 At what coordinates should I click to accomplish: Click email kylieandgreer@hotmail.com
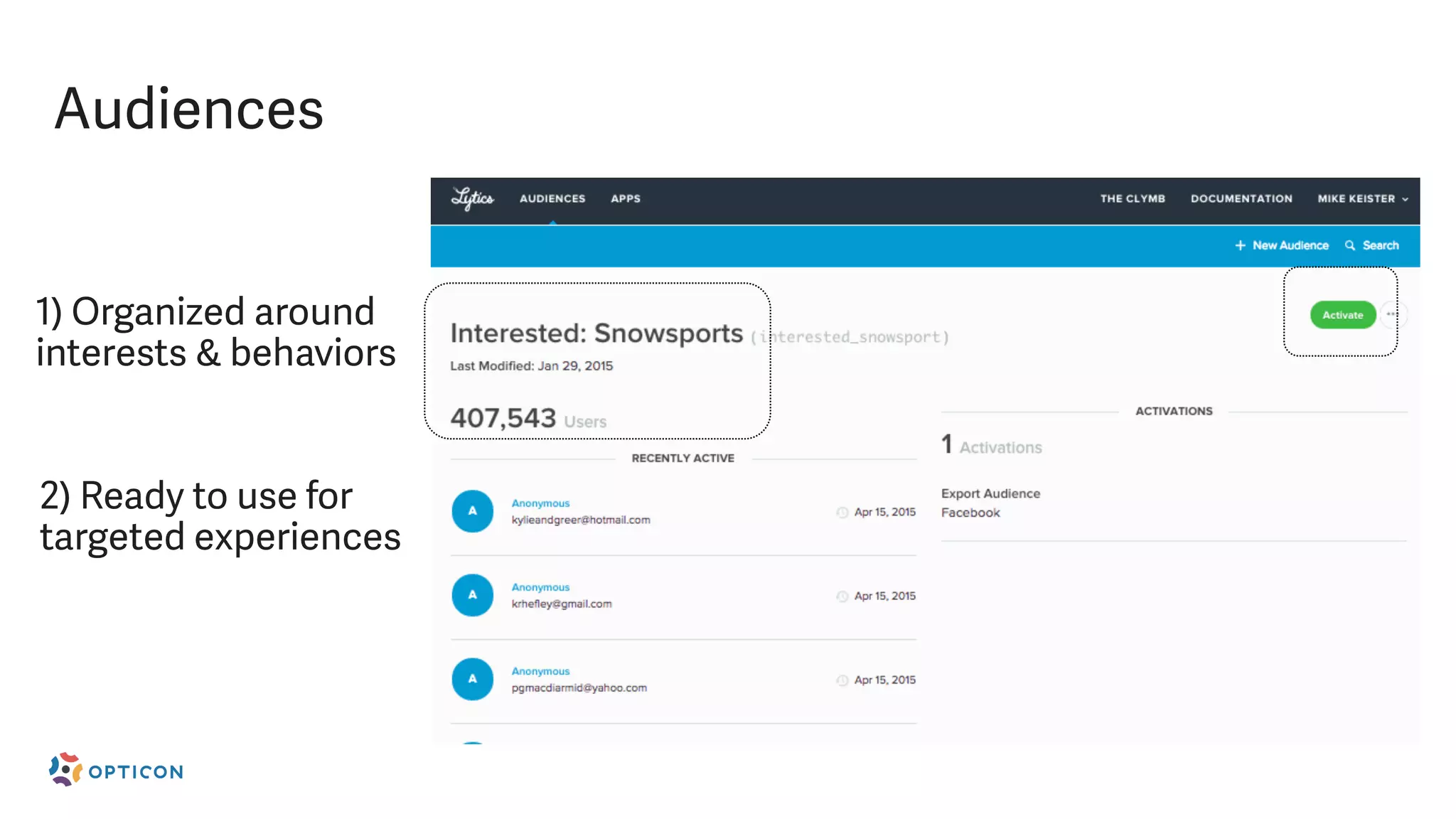[581, 520]
